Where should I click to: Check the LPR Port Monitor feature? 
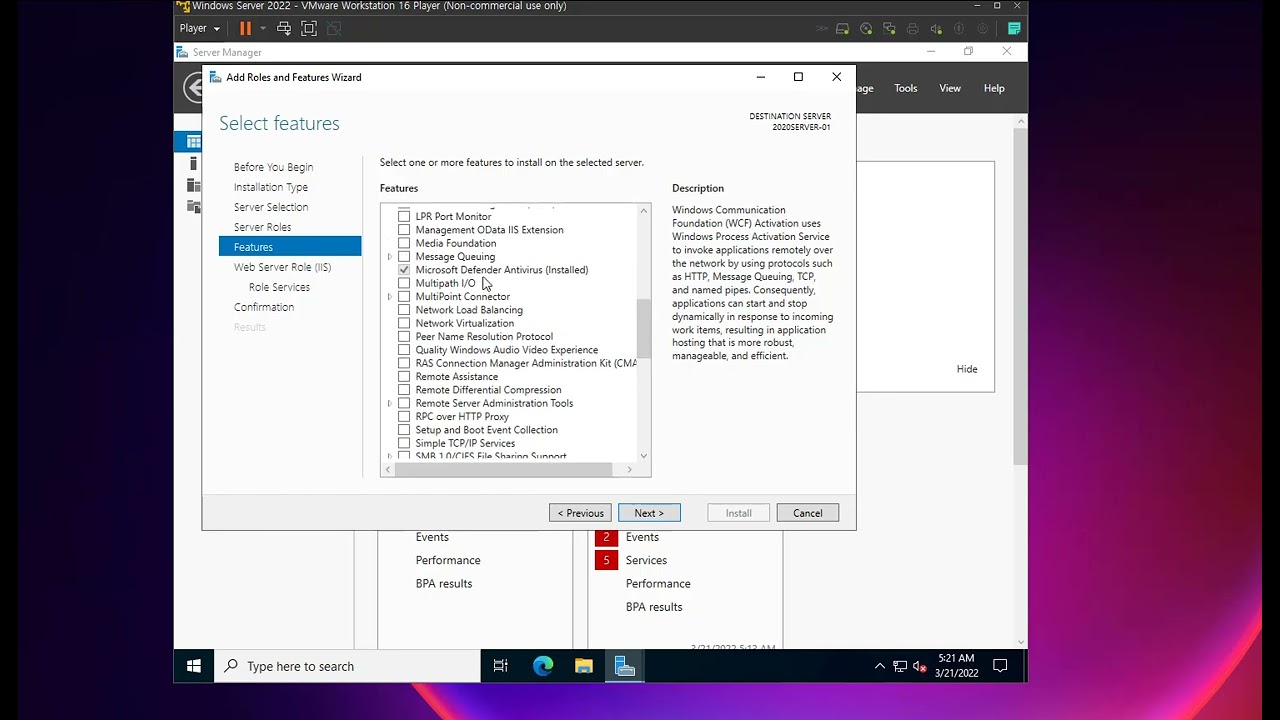(404, 216)
